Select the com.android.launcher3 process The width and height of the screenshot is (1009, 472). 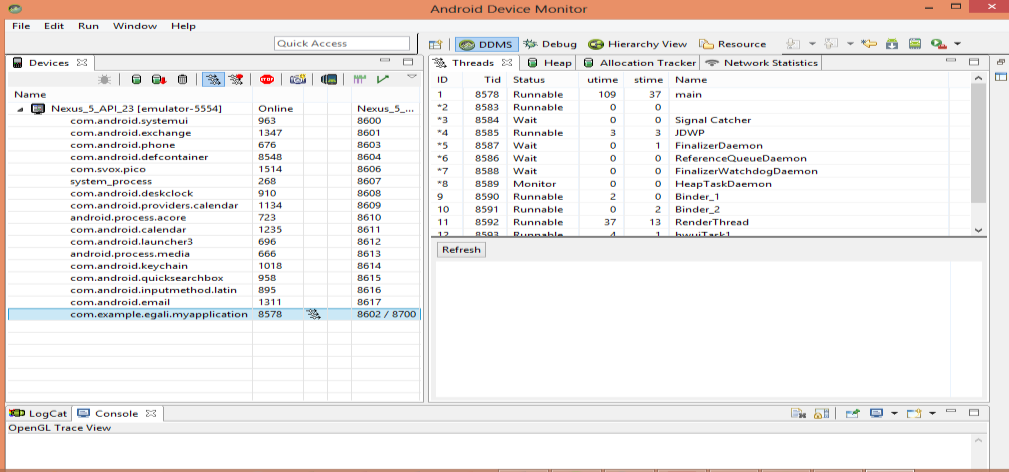tap(214, 241)
